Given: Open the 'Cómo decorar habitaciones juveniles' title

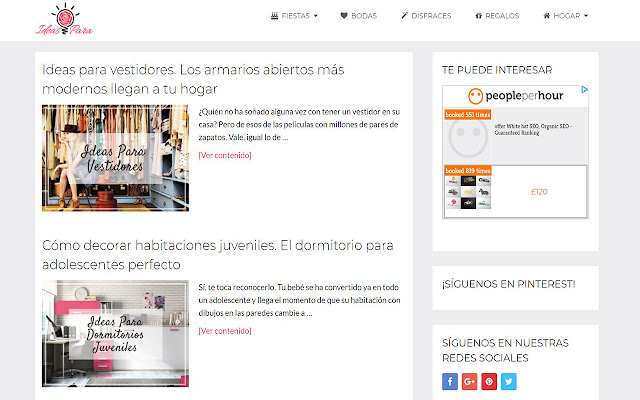Looking at the screenshot, I should (218, 255).
